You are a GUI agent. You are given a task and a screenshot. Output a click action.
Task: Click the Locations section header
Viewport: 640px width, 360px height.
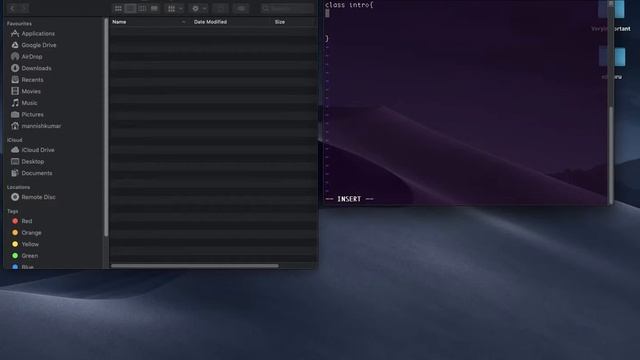tap(18, 187)
